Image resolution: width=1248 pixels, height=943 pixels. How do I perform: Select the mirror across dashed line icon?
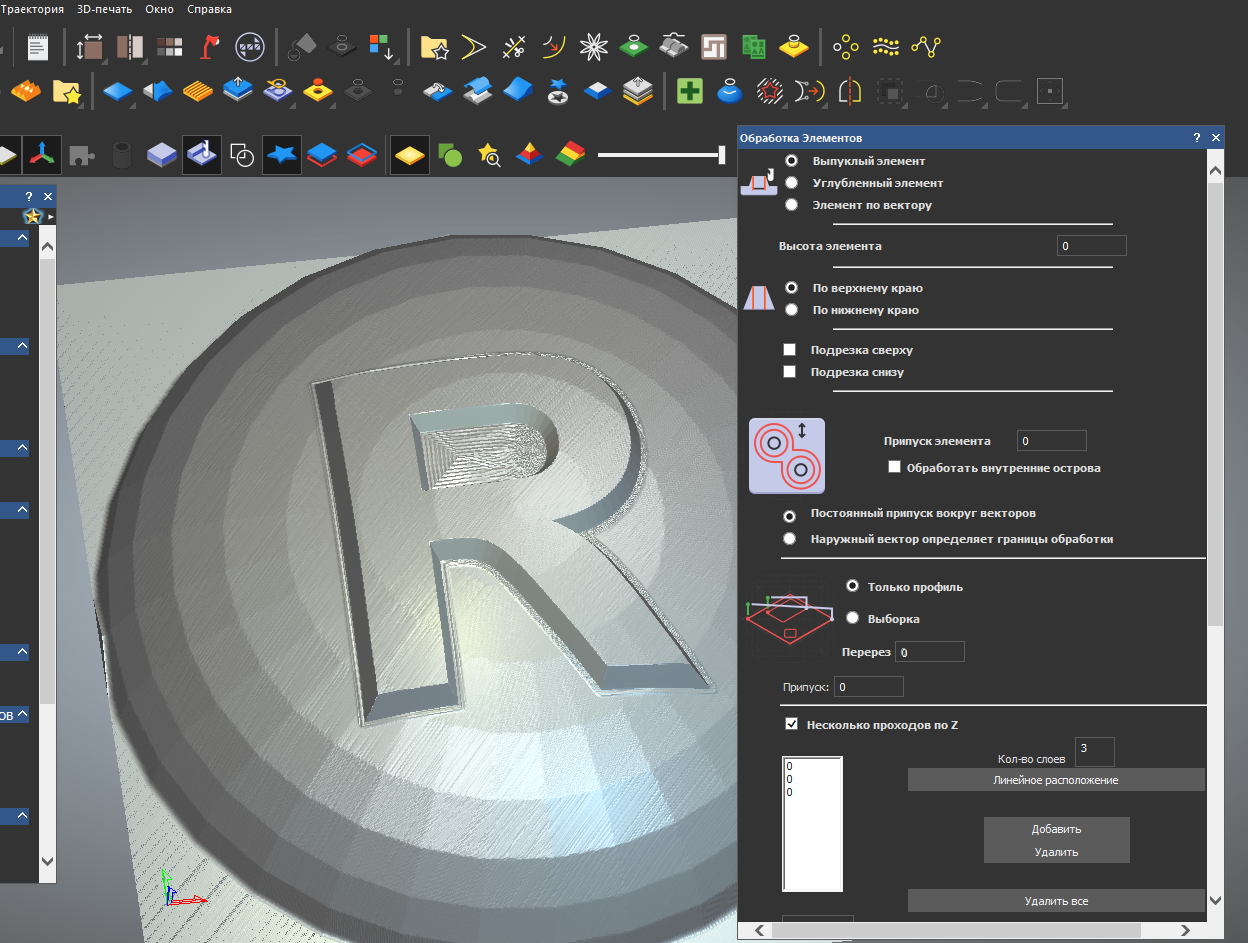[x=849, y=92]
